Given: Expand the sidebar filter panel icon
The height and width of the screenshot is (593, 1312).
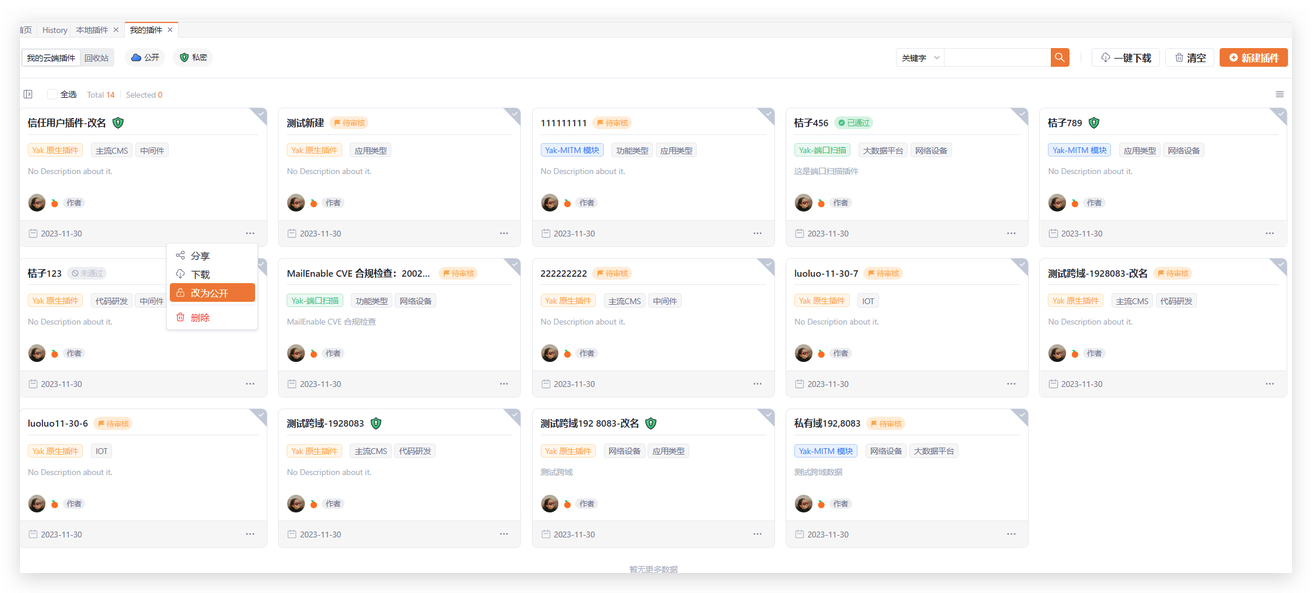Looking at the screenshot, I should tap(28, 95).
